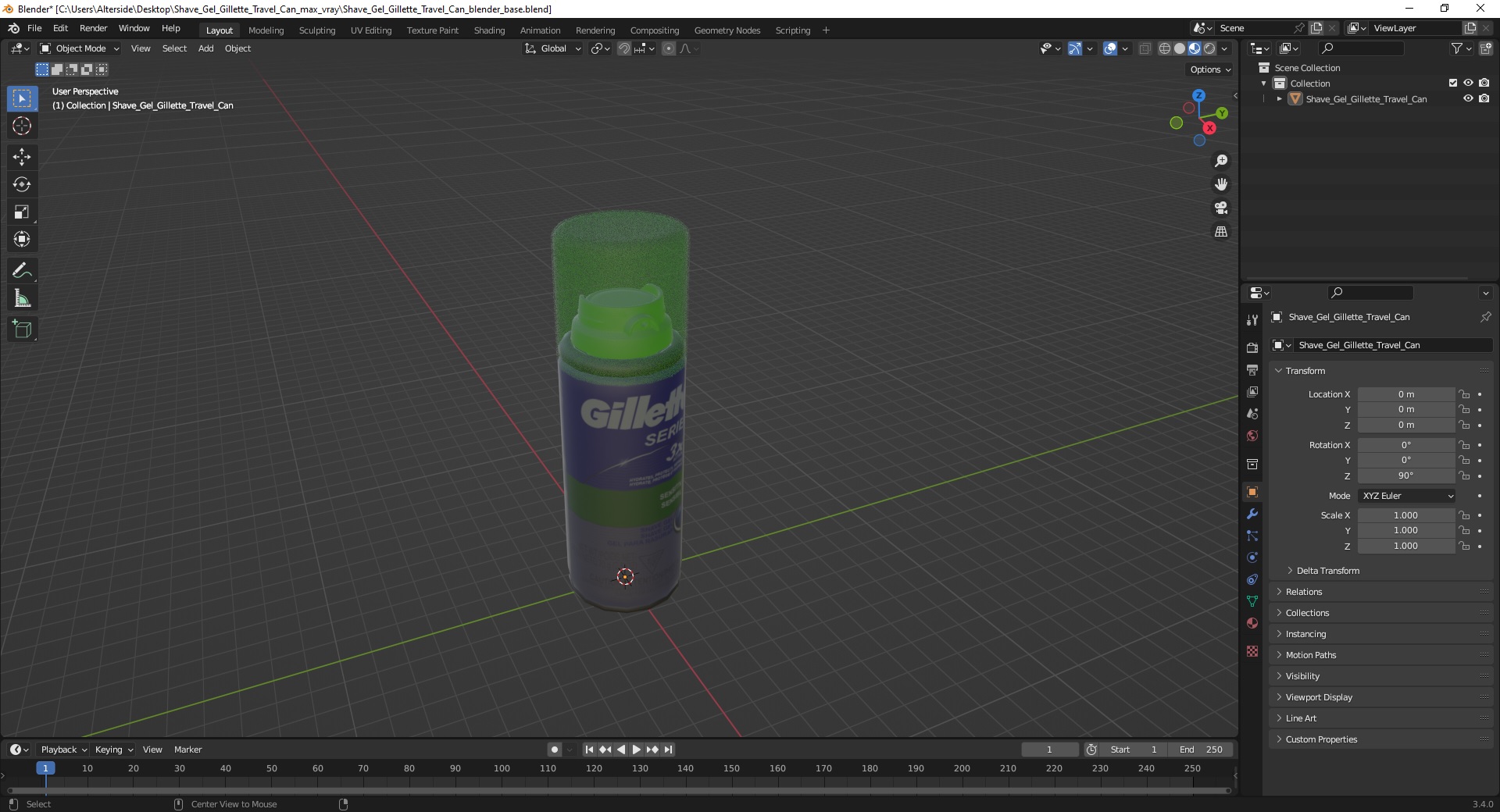Toggle auto keying record button

coord(555,750)
